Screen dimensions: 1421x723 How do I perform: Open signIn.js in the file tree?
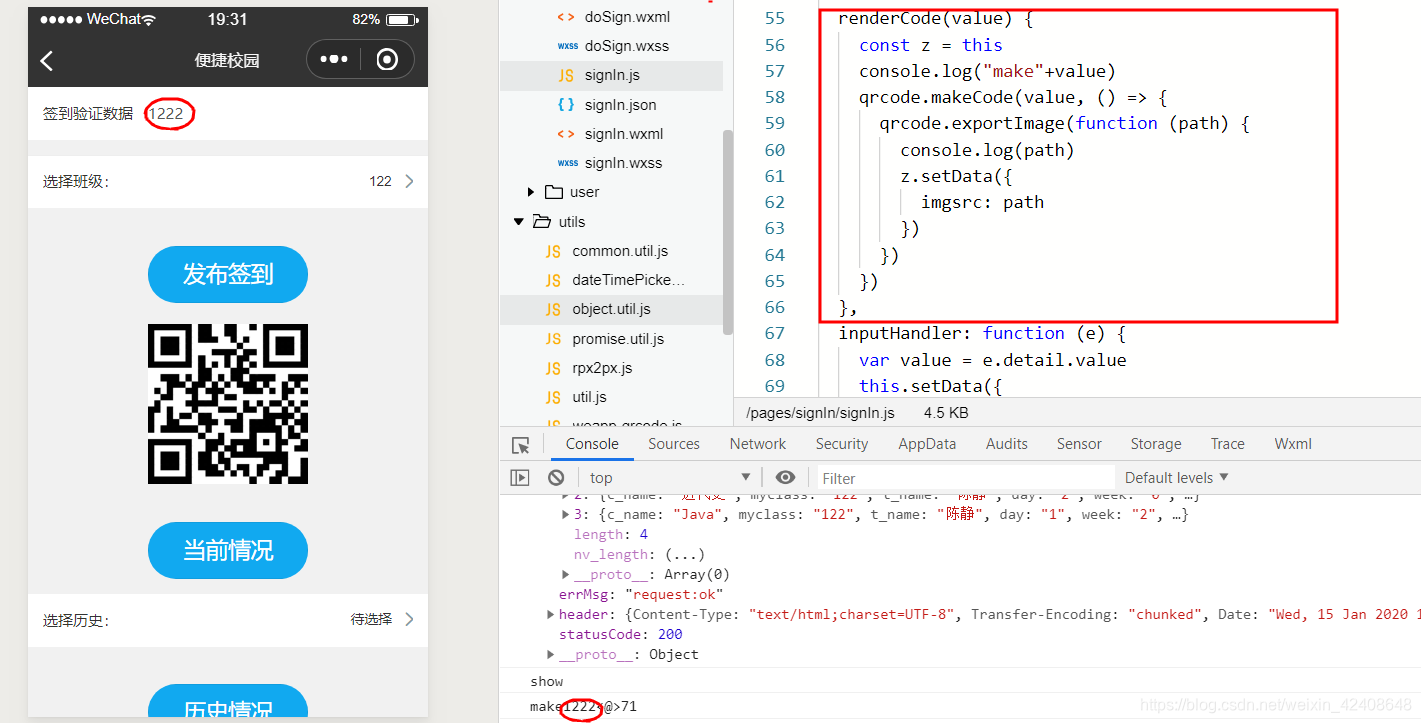[x=611, y=75]
